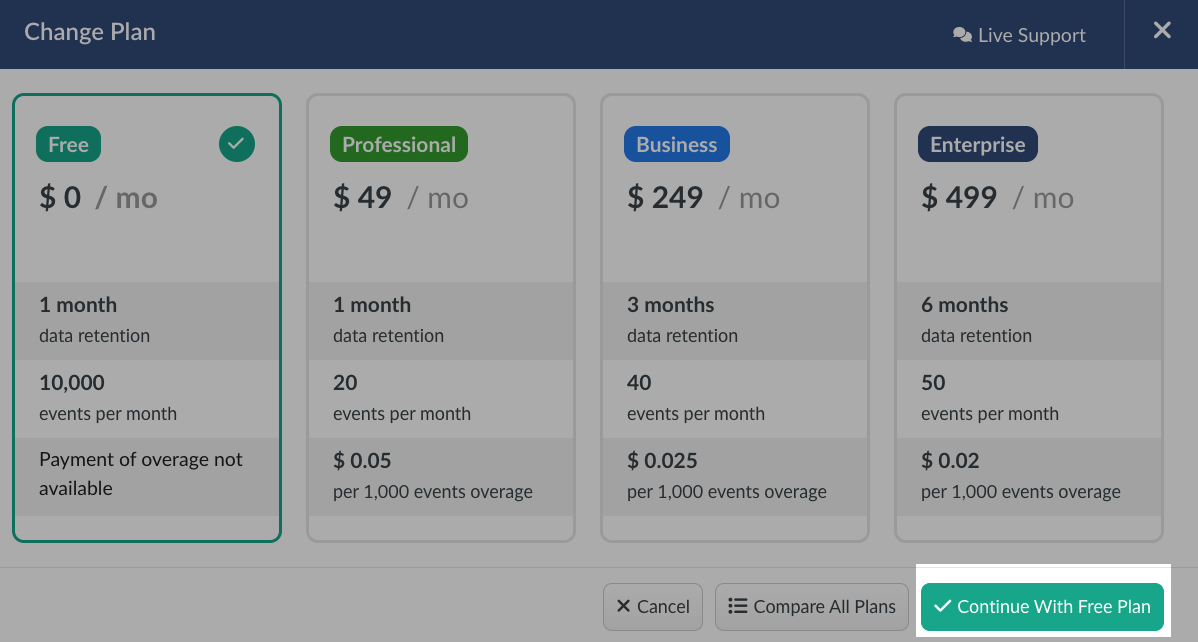Select the Business plan badge

click(677, 144)
